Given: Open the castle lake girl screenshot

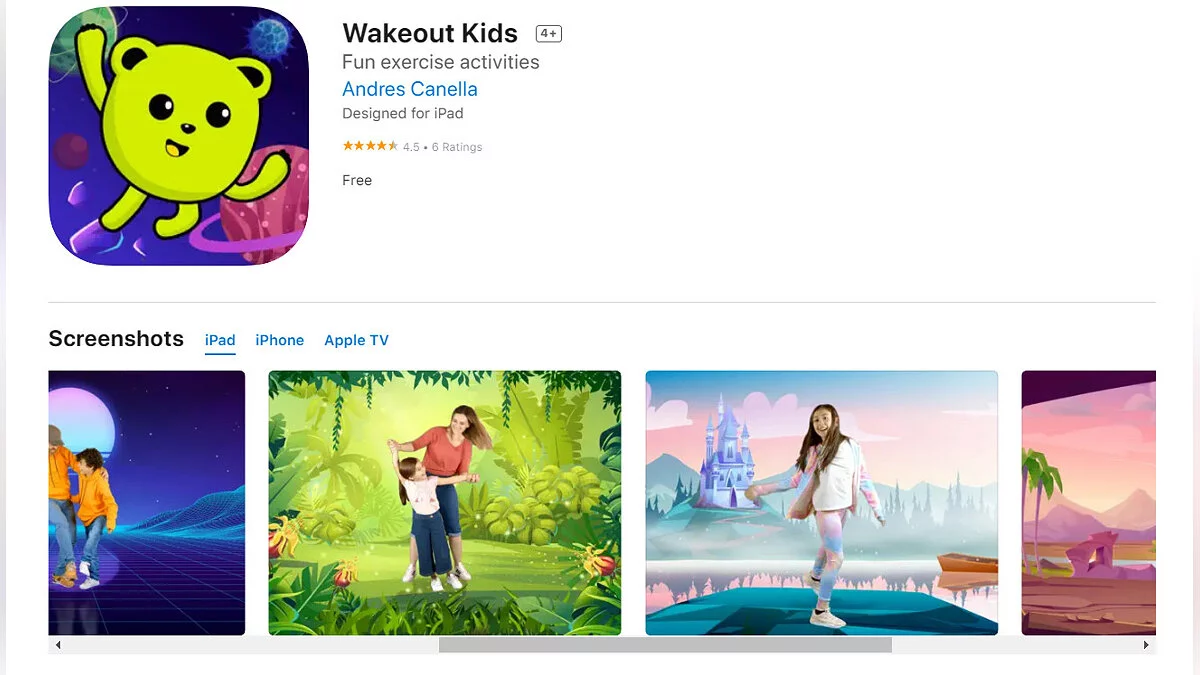Looking at the screenshot, I should click(822, 503).
